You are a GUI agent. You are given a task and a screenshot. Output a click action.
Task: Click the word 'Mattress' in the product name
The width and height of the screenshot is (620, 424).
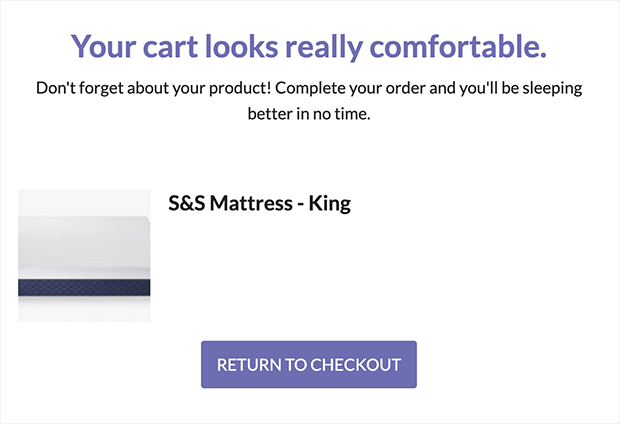(x=251, y=203)
